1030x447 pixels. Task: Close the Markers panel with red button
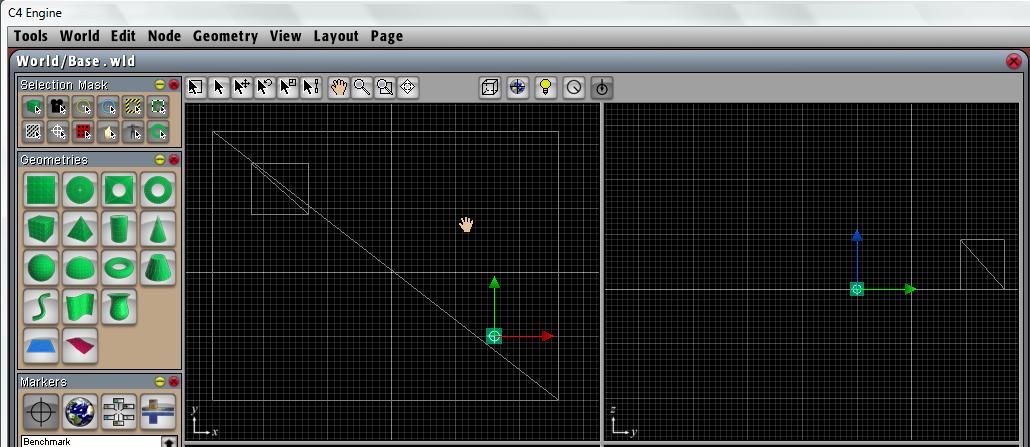[173, 382]
